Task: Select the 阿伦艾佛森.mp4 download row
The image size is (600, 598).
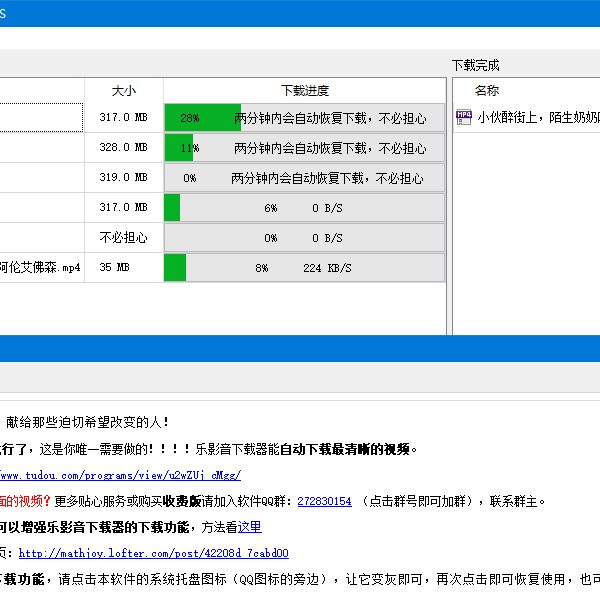Action: (x=40, y=268)
